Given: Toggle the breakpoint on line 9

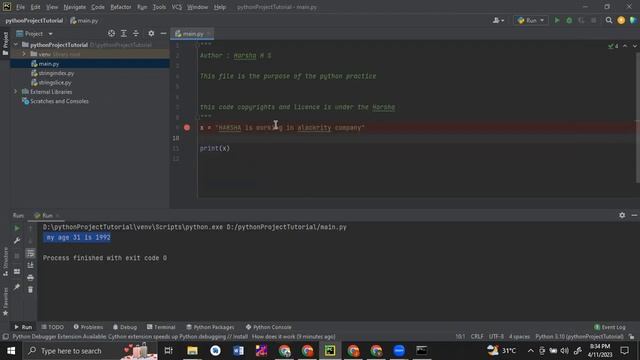Looking at the screenshot, I should (187, 127).
